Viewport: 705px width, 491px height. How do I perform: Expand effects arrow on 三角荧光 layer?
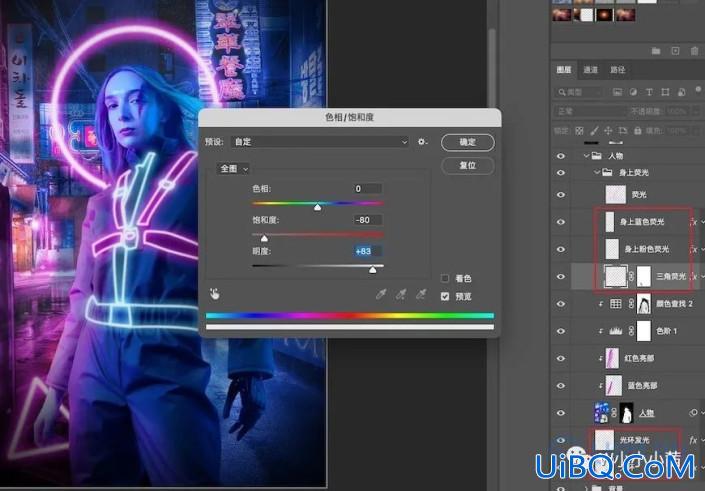[x=703, y=277]
